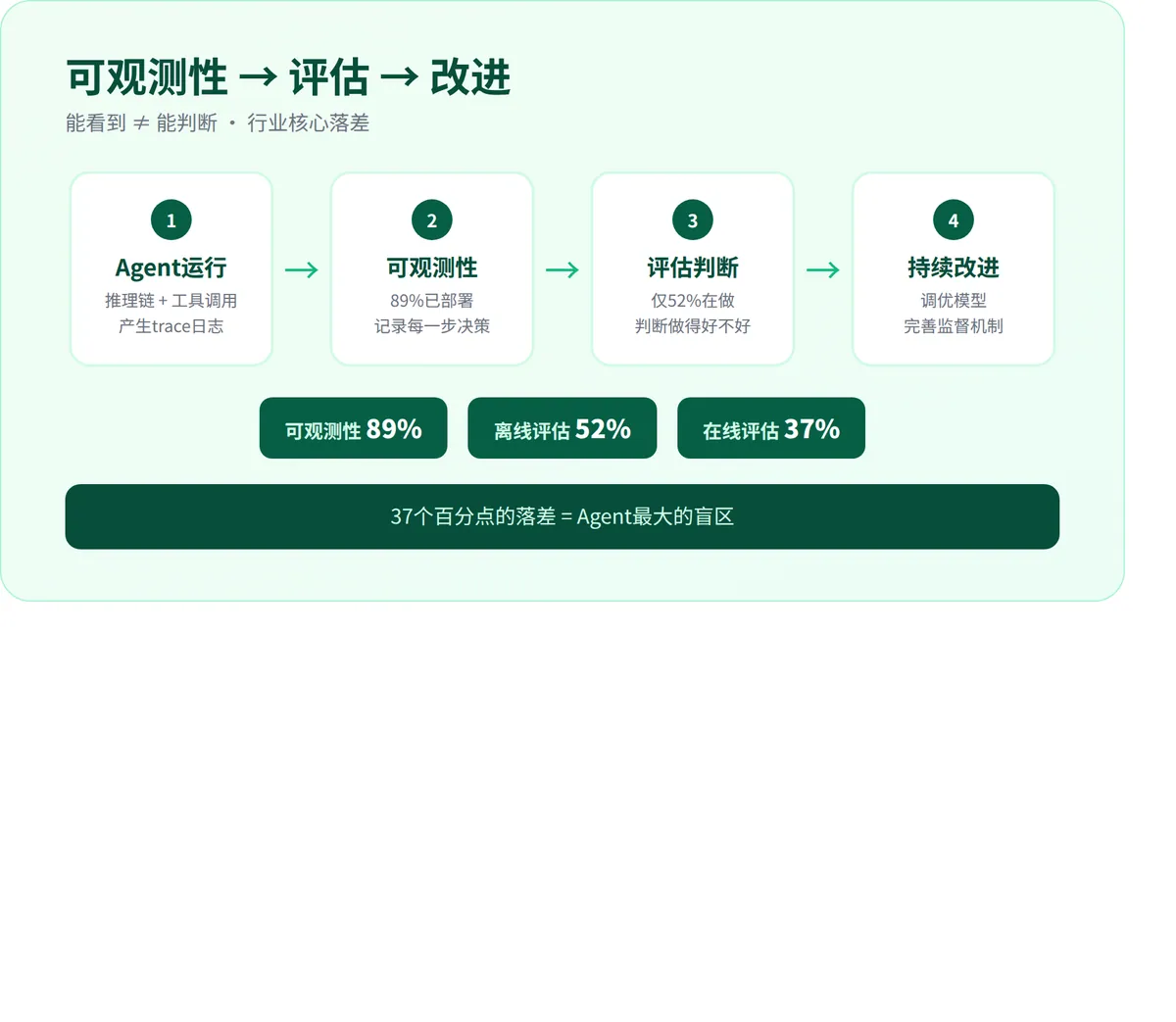
Task: Click the step 2 number badge
Action: [x=432, y=220]
